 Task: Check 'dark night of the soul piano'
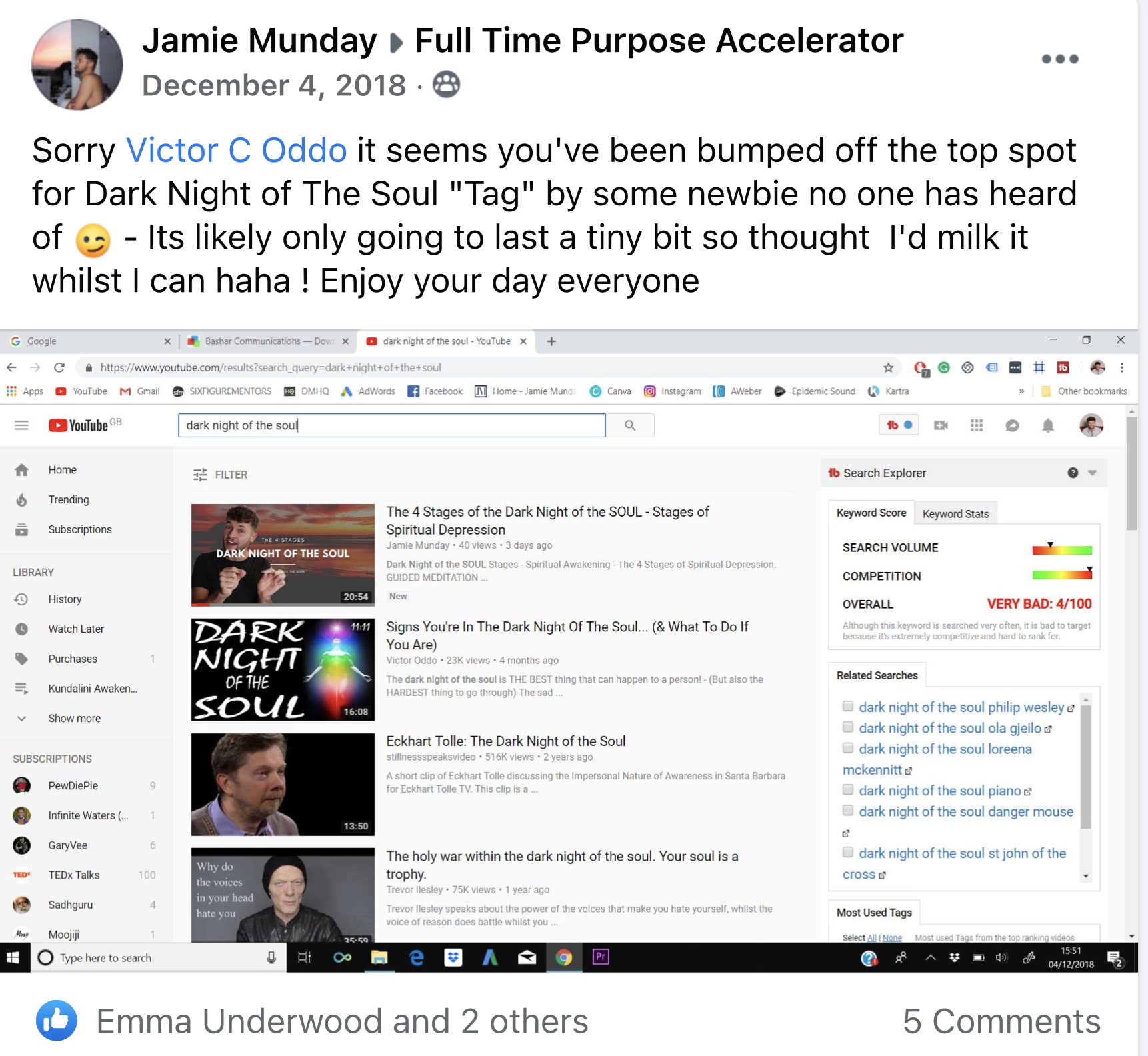[848, 789]
